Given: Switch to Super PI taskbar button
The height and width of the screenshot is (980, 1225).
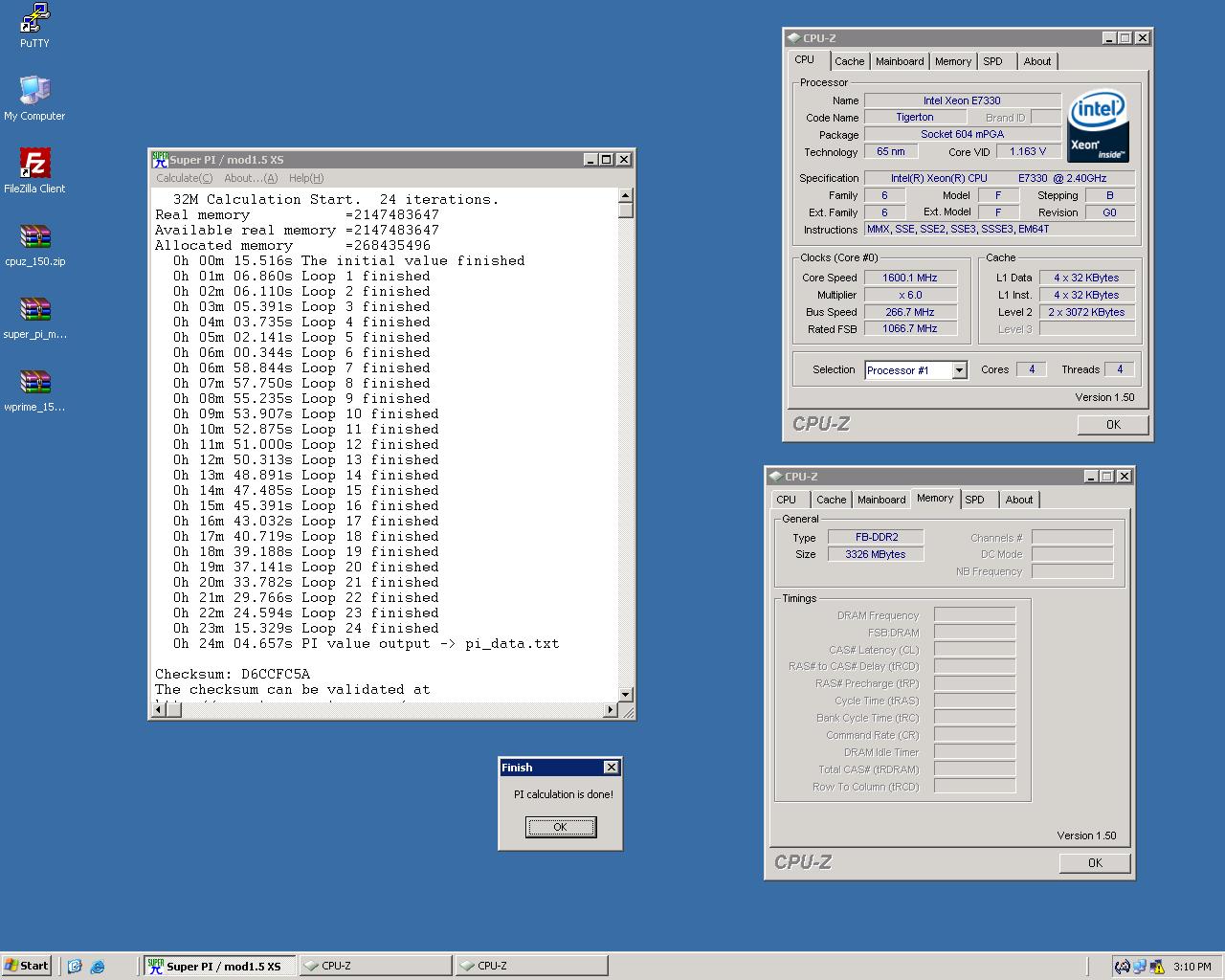Looking at the screenshot, I should [220, 966].
